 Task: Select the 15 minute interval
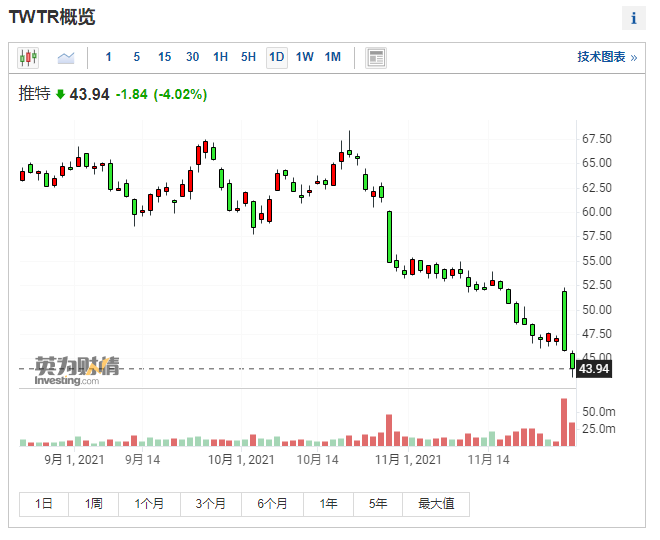point(165,57)
